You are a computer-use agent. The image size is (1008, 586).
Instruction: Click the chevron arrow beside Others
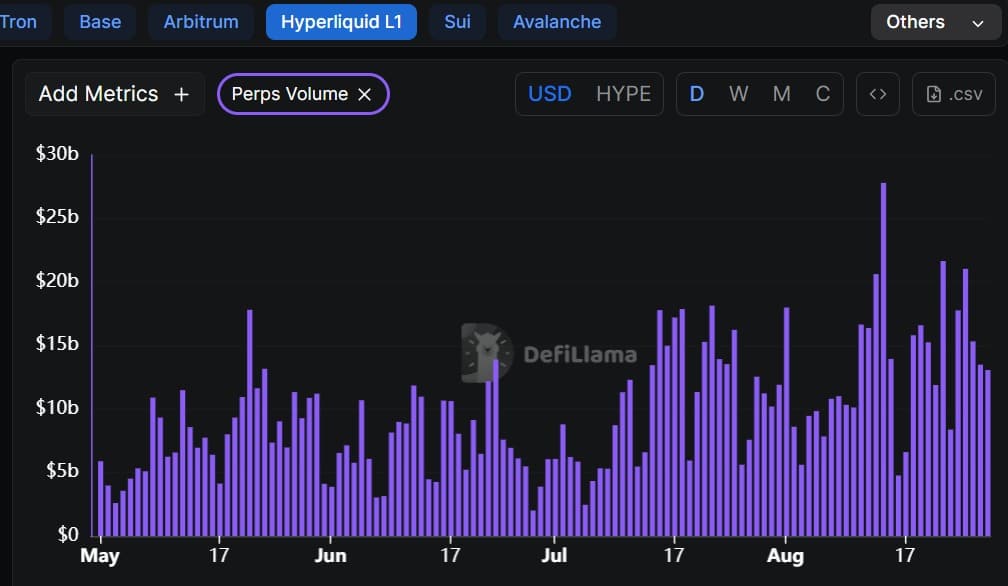point(978,23)
